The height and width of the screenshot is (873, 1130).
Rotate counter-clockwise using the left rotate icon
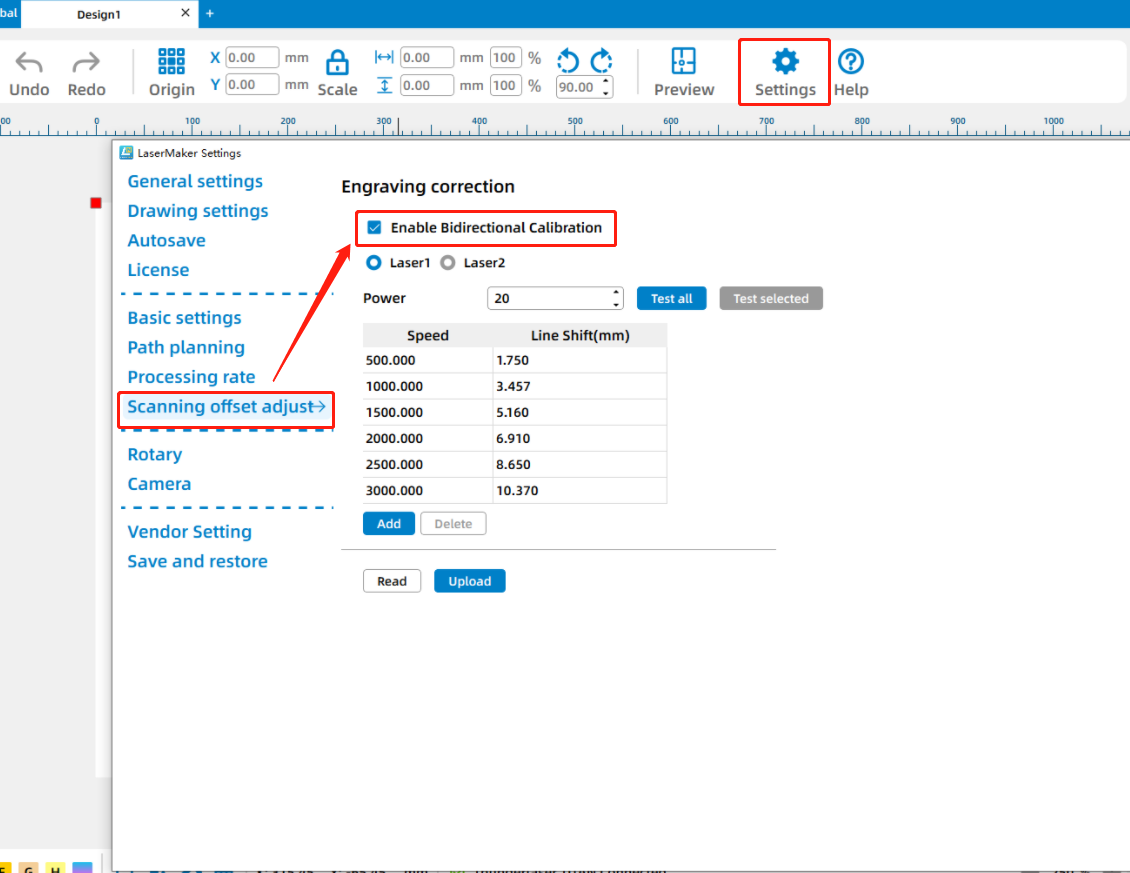click(x=568, y=61)
